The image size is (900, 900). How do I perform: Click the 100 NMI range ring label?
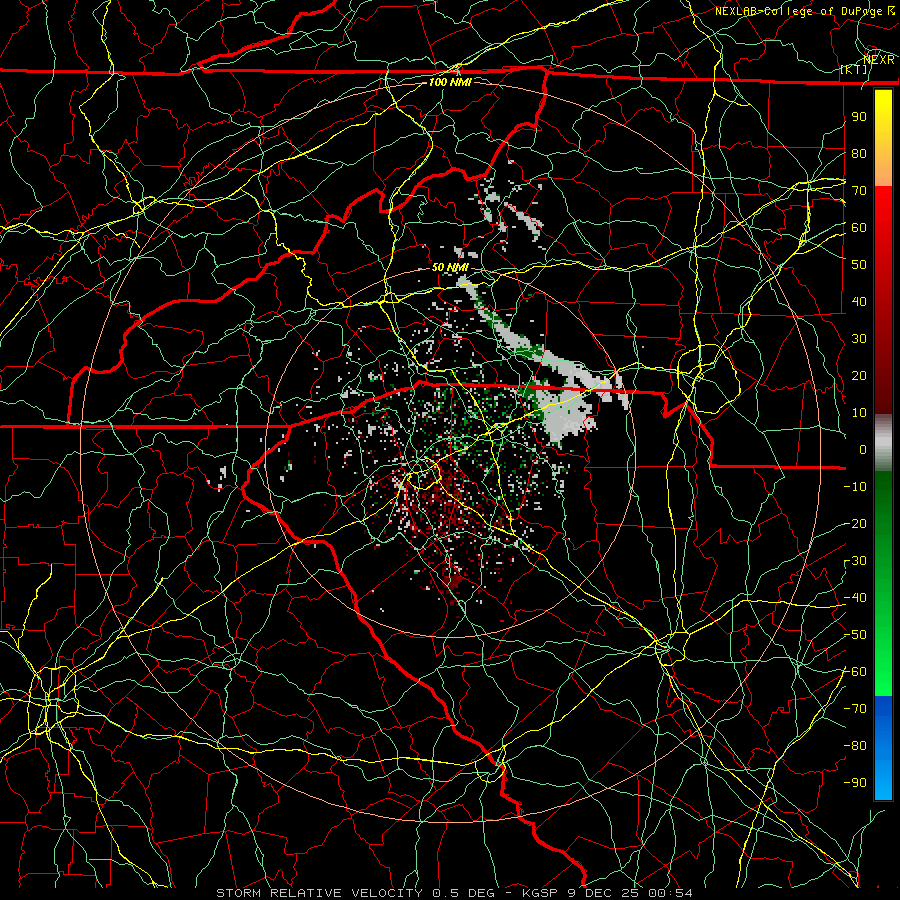[x=450, y=82]
